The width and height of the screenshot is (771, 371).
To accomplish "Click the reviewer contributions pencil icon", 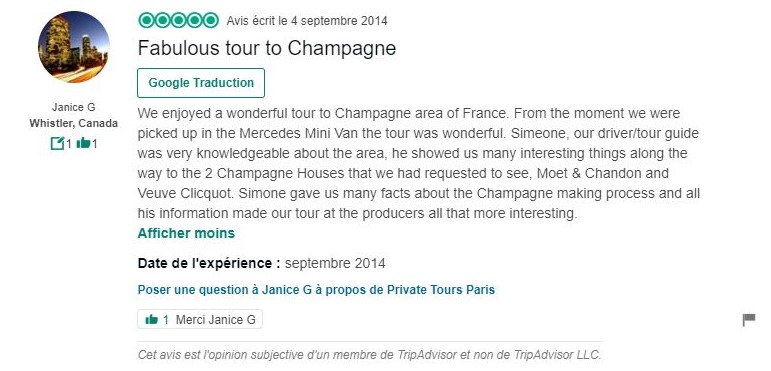I will coord(58,143).
